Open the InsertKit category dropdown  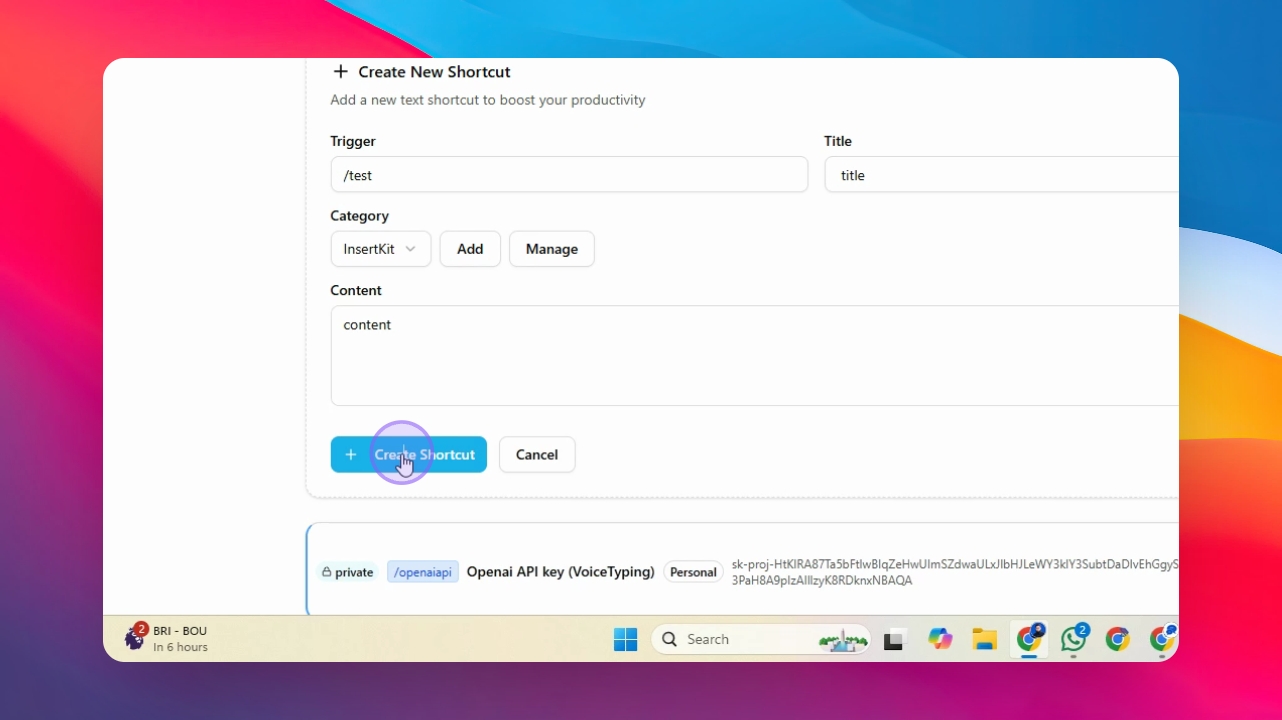coord(381,249)
